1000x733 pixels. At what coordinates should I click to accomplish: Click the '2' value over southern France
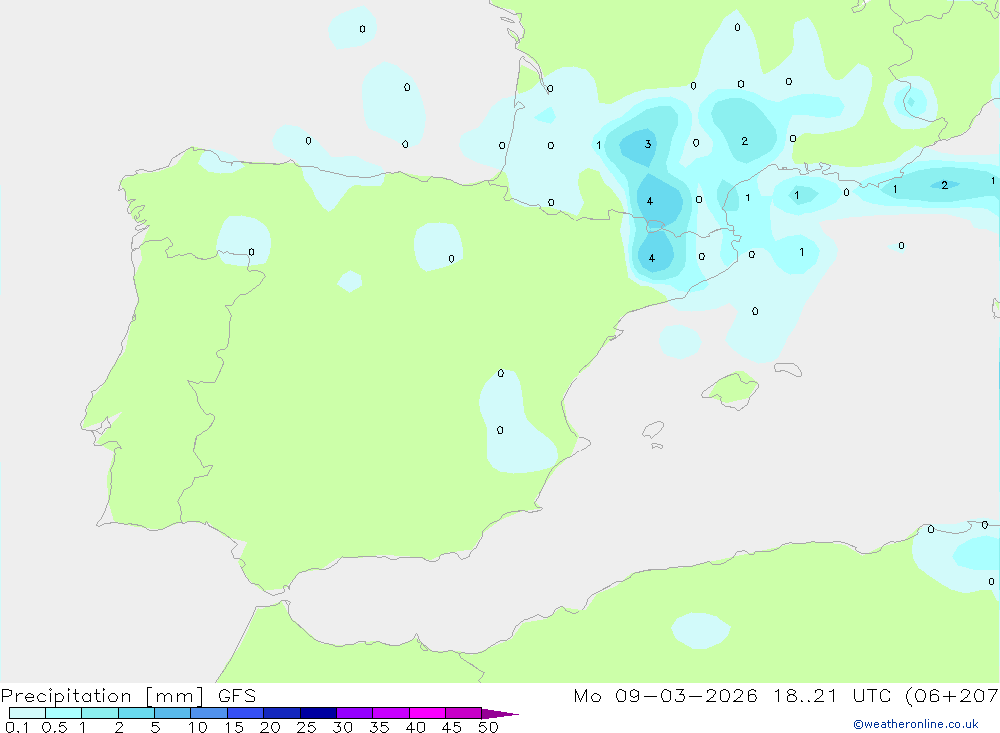pos(744,141)
